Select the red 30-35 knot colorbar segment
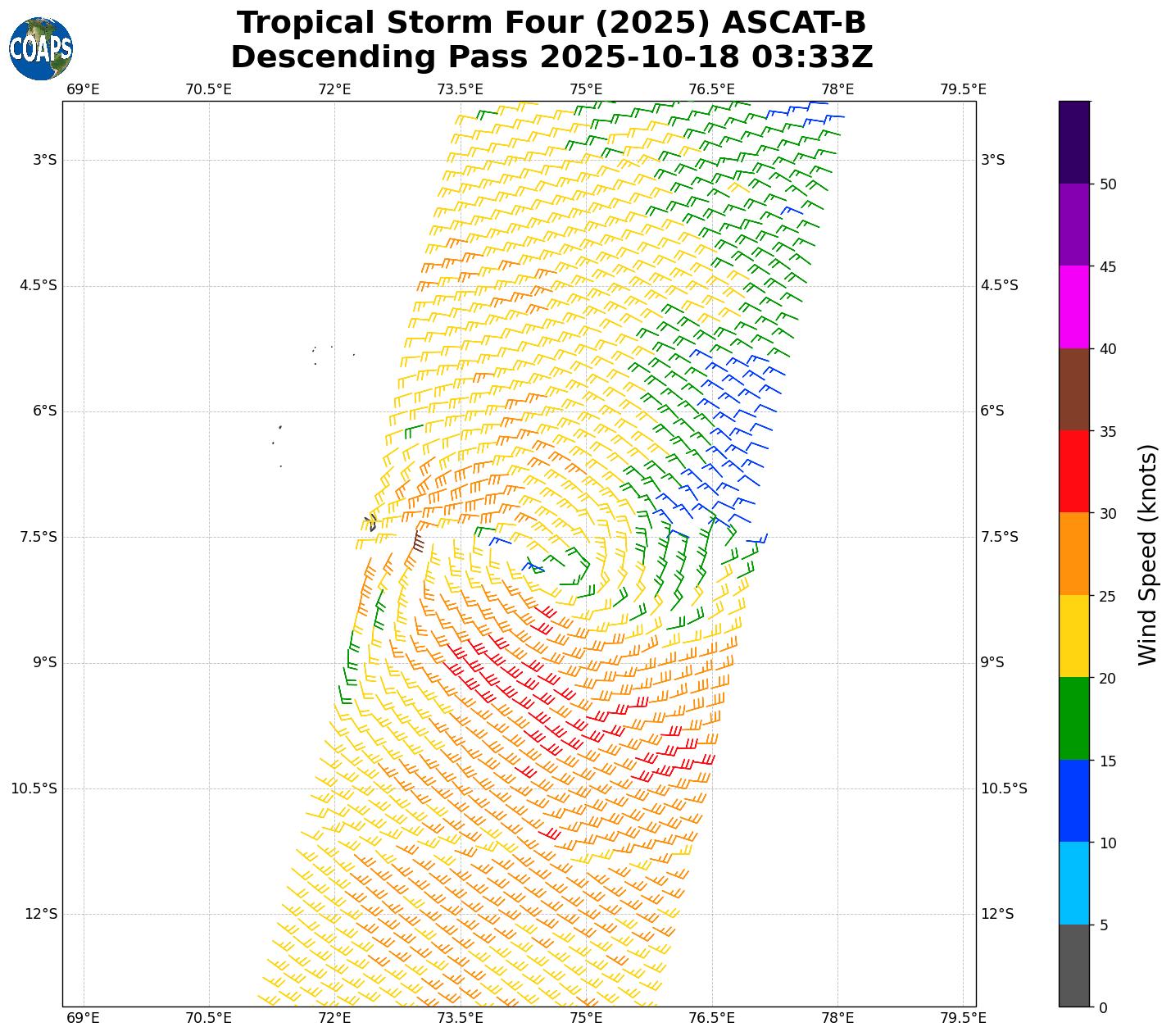1171x1036 pixels. [x=1073, y=471]
